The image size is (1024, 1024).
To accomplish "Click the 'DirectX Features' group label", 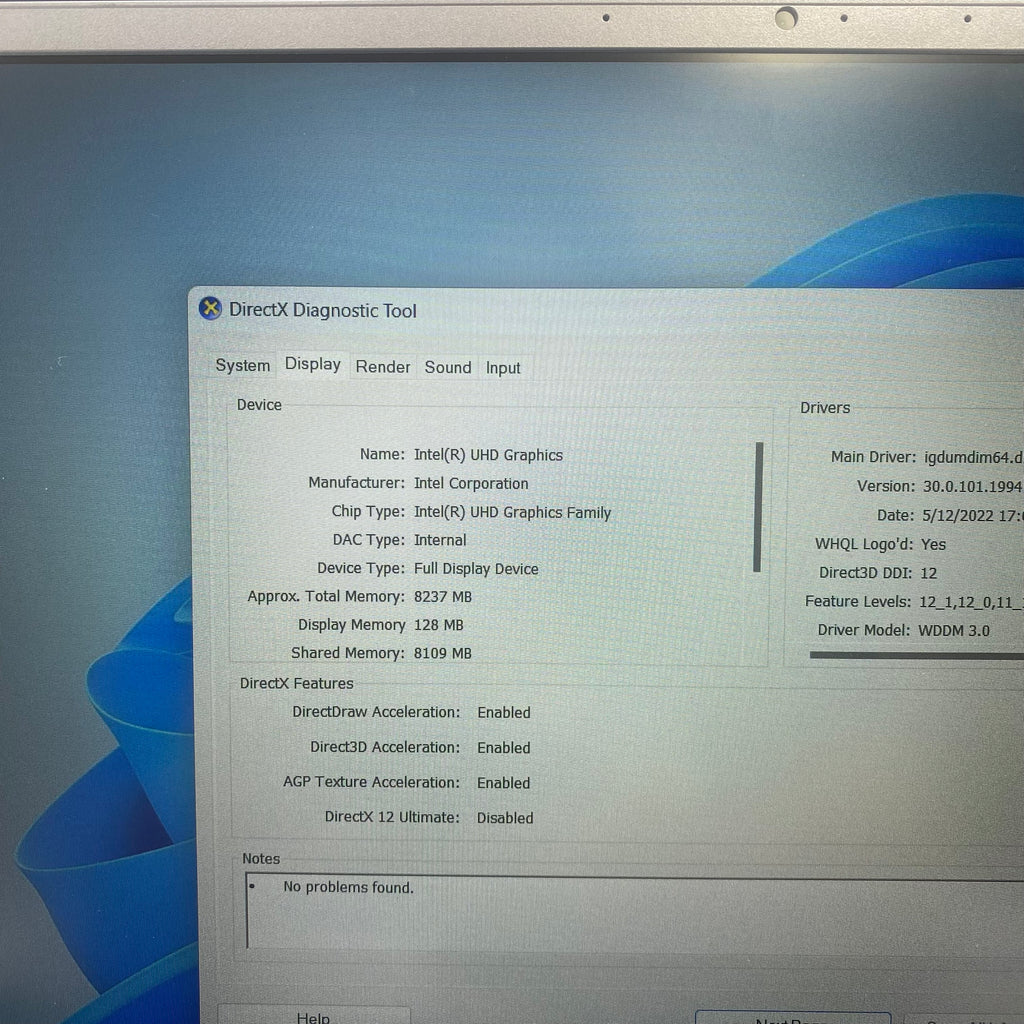I will pos(296,683).
